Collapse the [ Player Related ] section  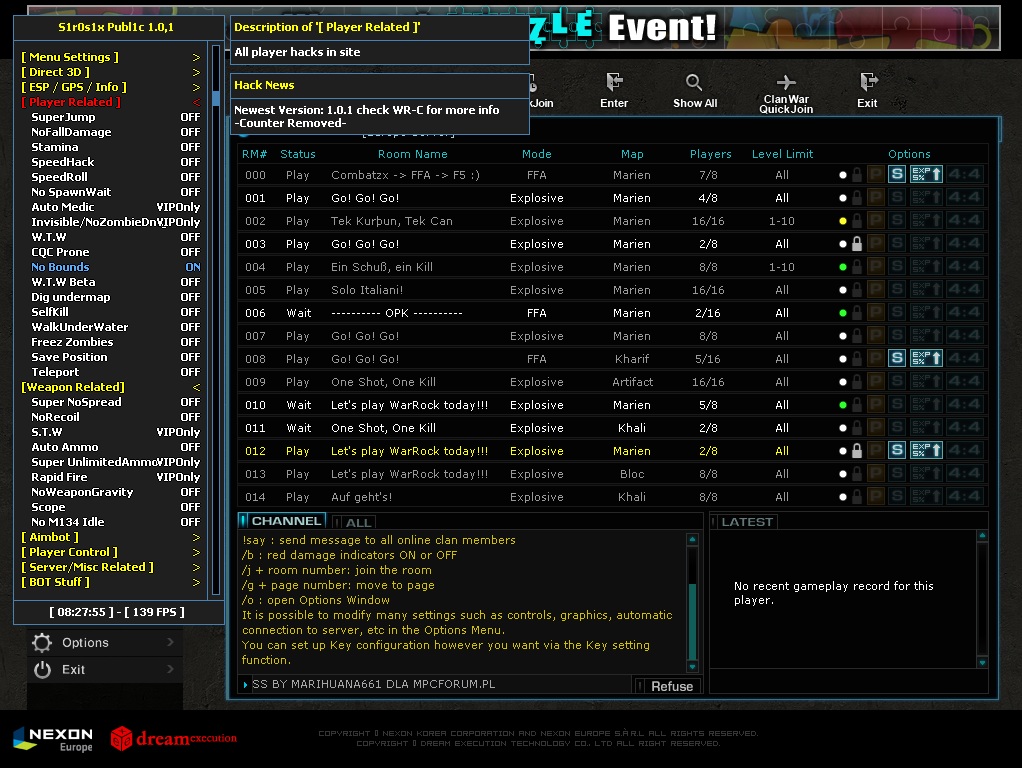tap(111, 102)
